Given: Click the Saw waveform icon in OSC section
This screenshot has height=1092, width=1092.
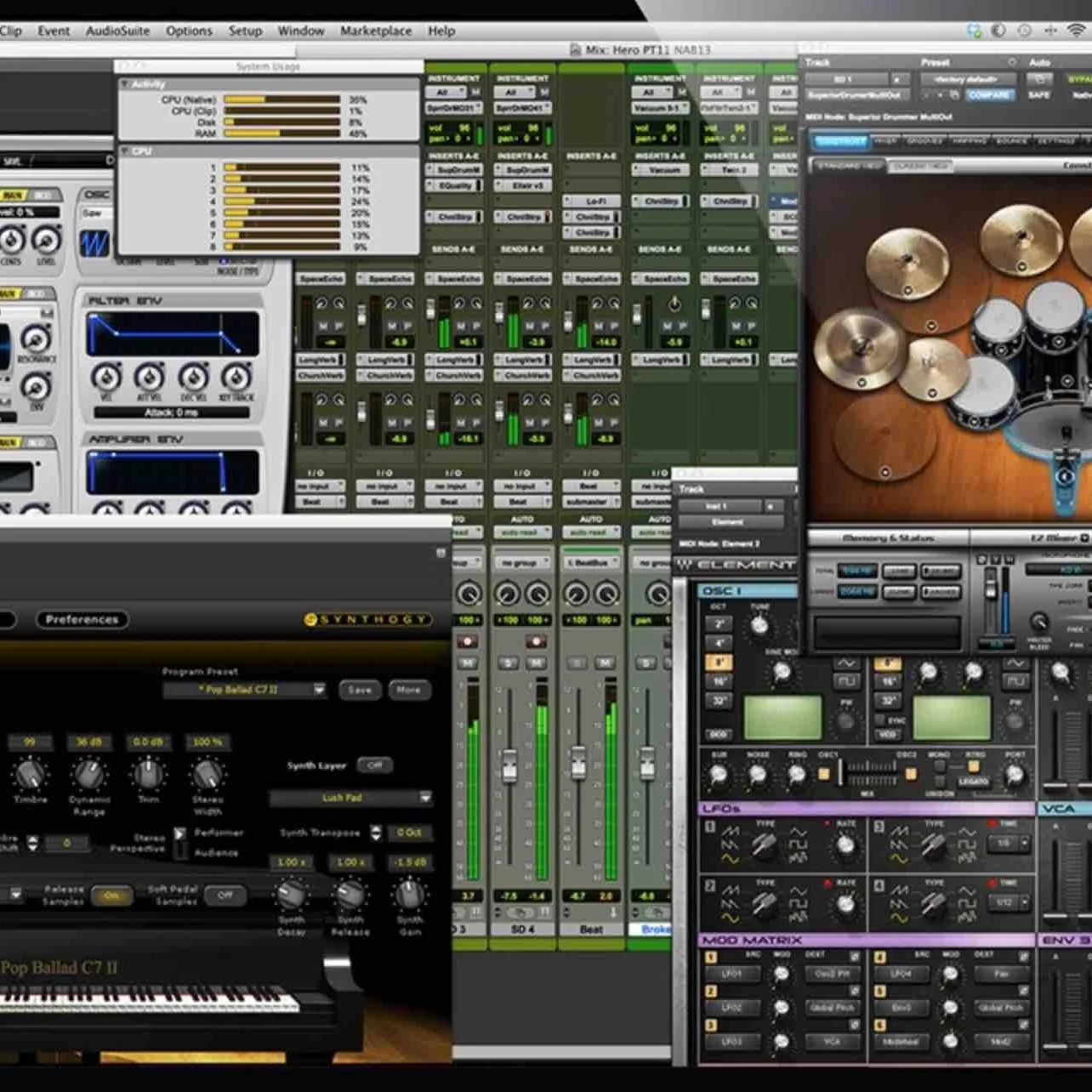Looking at the screenshot, I should pyautogui.click(x=94, y=244).
